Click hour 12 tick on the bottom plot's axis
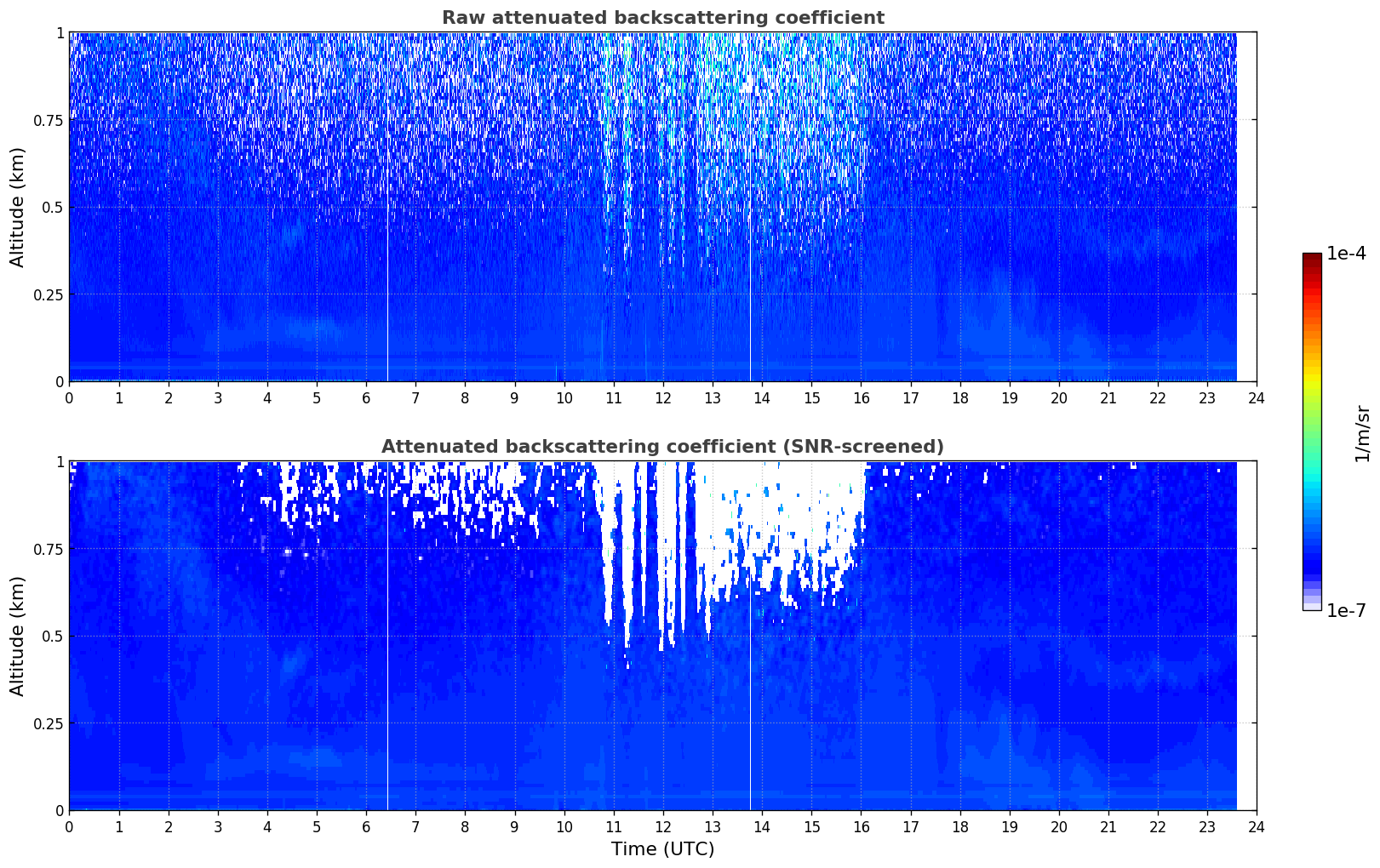Screen dimensions: 1380x868 point(662,826)
